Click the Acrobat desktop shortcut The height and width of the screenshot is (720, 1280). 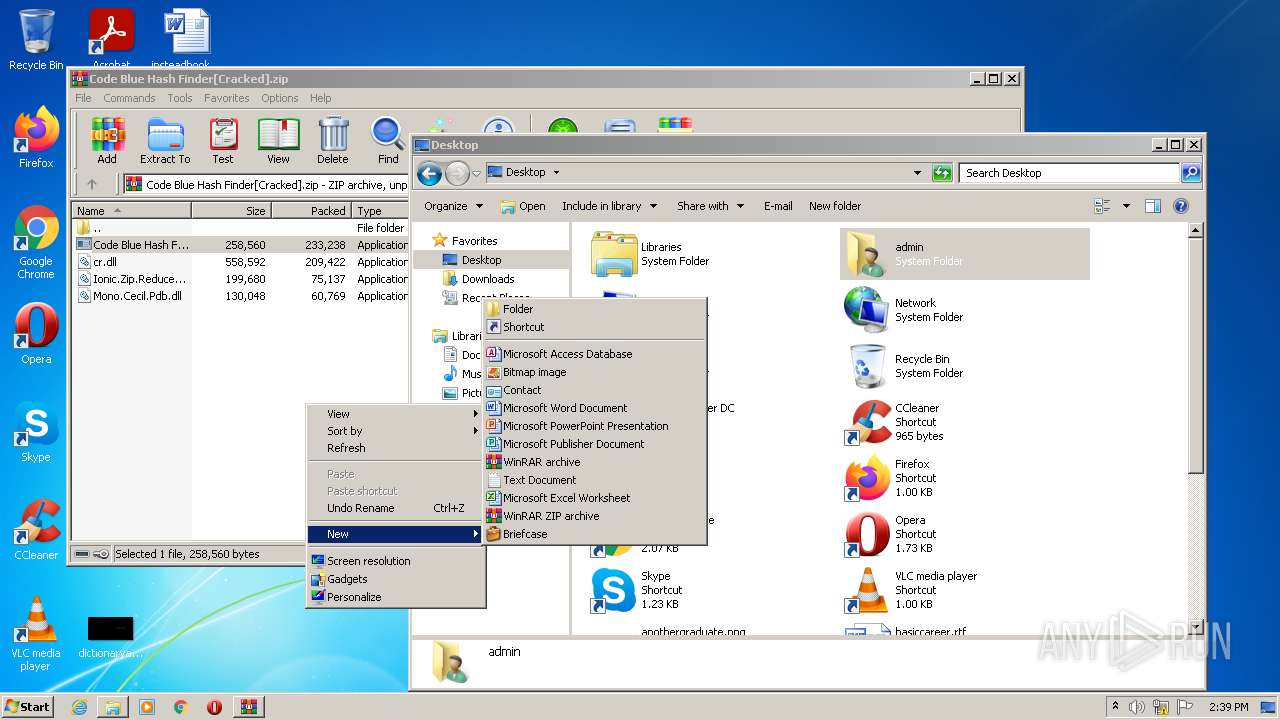pyautogui.click(x=111, y=38)
